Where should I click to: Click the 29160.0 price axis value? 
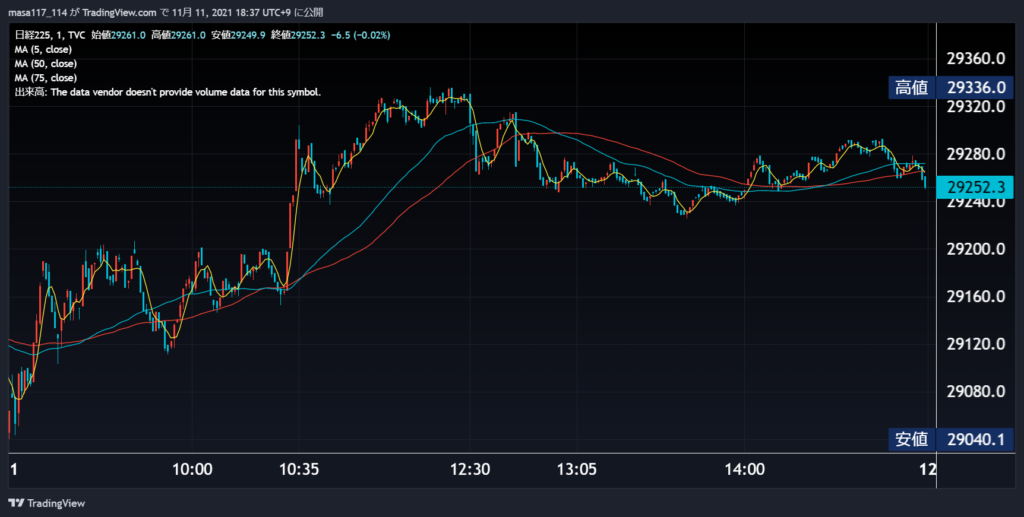coord(976,296)
